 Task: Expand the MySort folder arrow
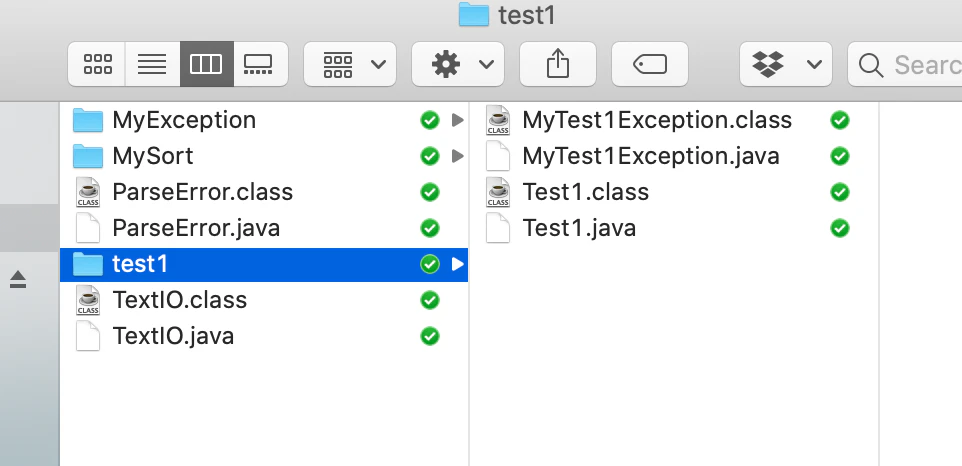click(458, 157)
